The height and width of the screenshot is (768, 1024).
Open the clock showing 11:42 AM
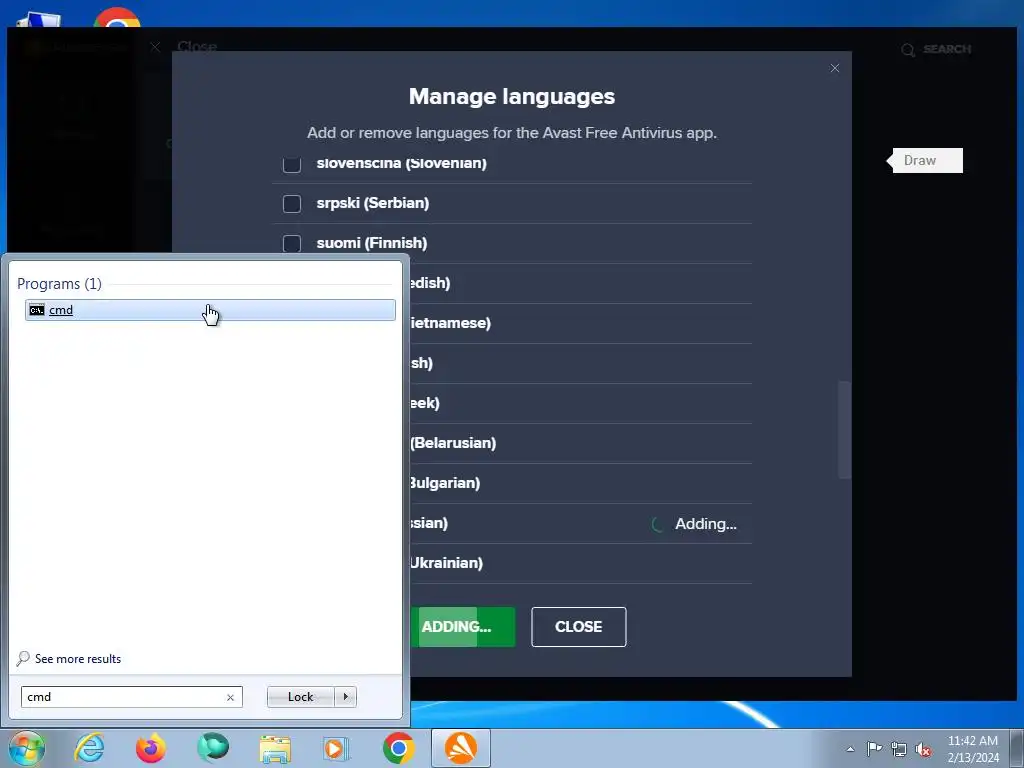pyautogui.click(x=973, y=749)
